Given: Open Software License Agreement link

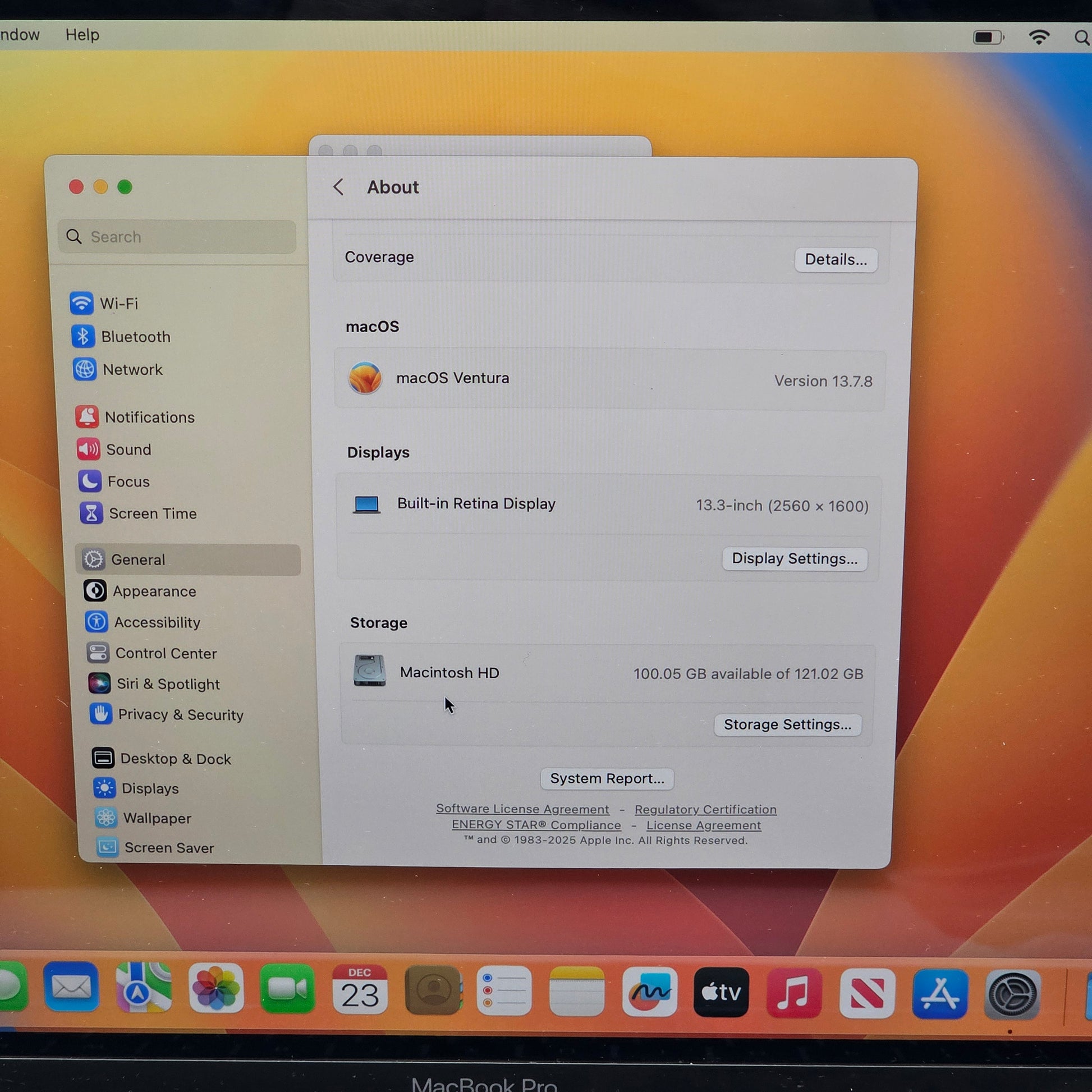Looking at the screenshot, I should 522,809.
